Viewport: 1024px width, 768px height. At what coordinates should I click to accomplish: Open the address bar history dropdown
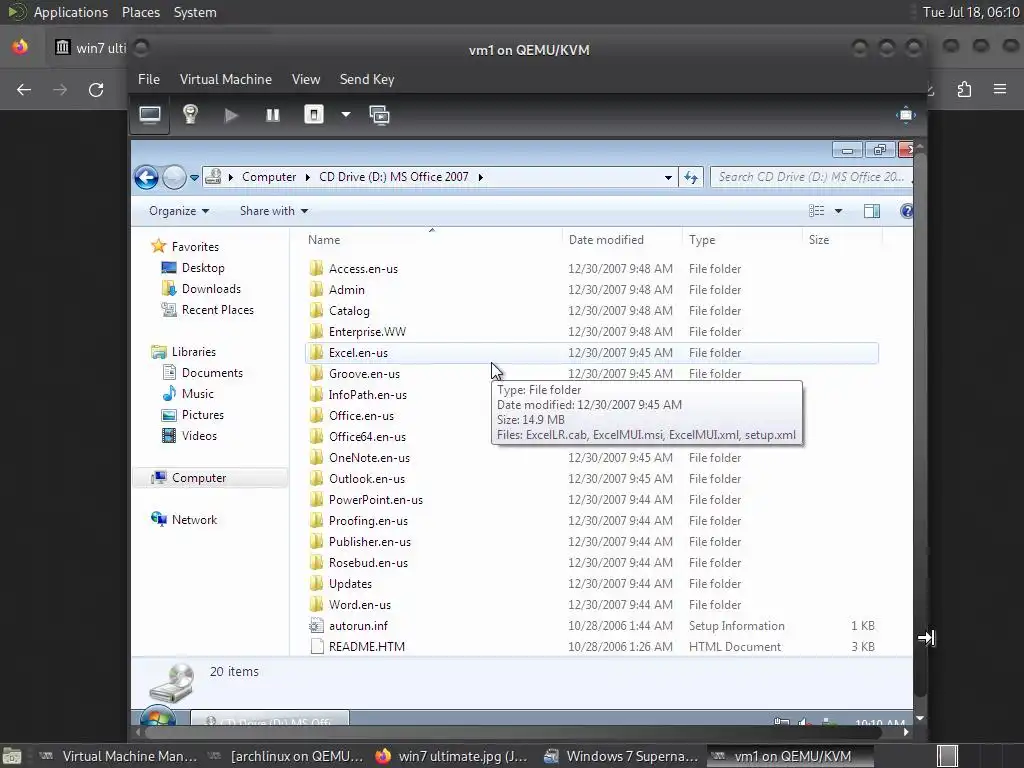point(667,177)
